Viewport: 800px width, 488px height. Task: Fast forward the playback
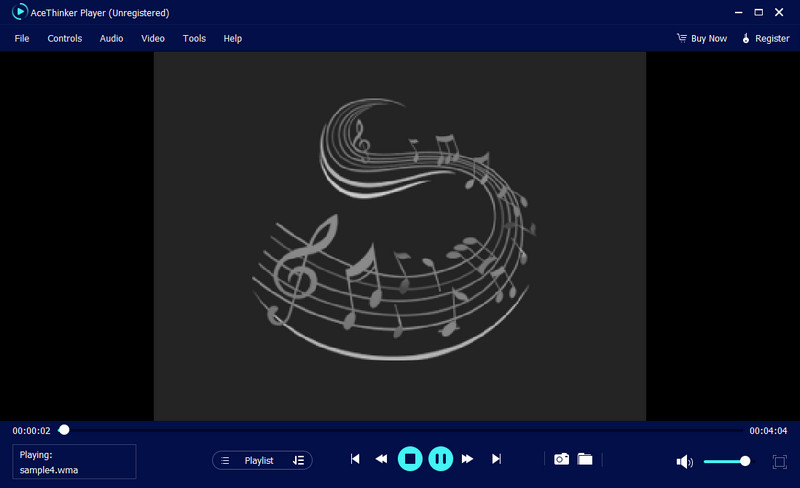tap(467, 459)
